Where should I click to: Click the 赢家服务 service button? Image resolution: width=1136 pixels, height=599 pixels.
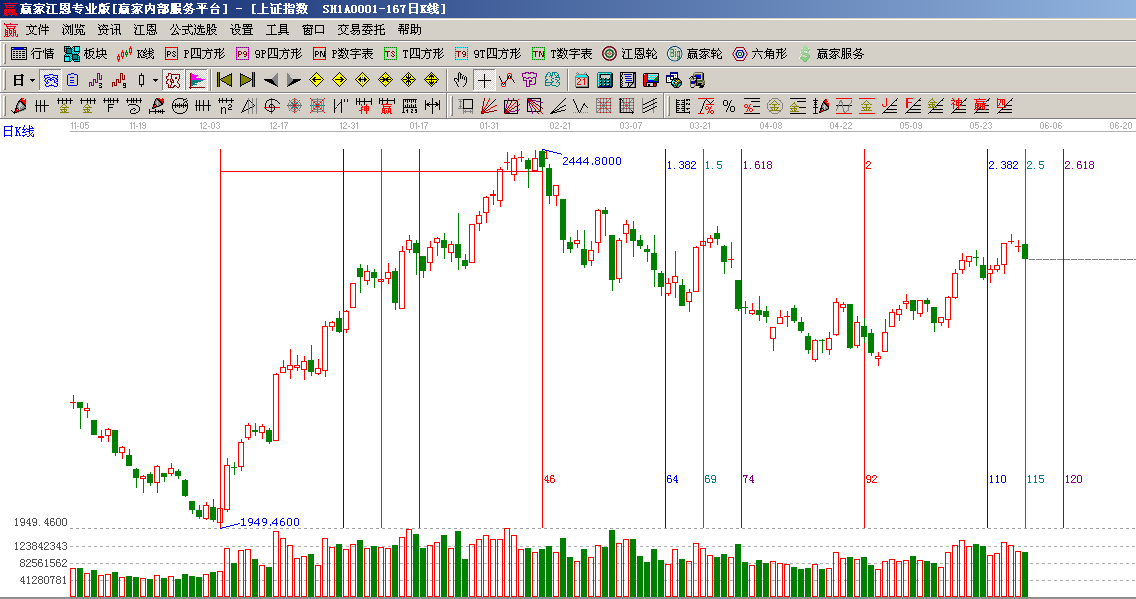tap(830, 54)
